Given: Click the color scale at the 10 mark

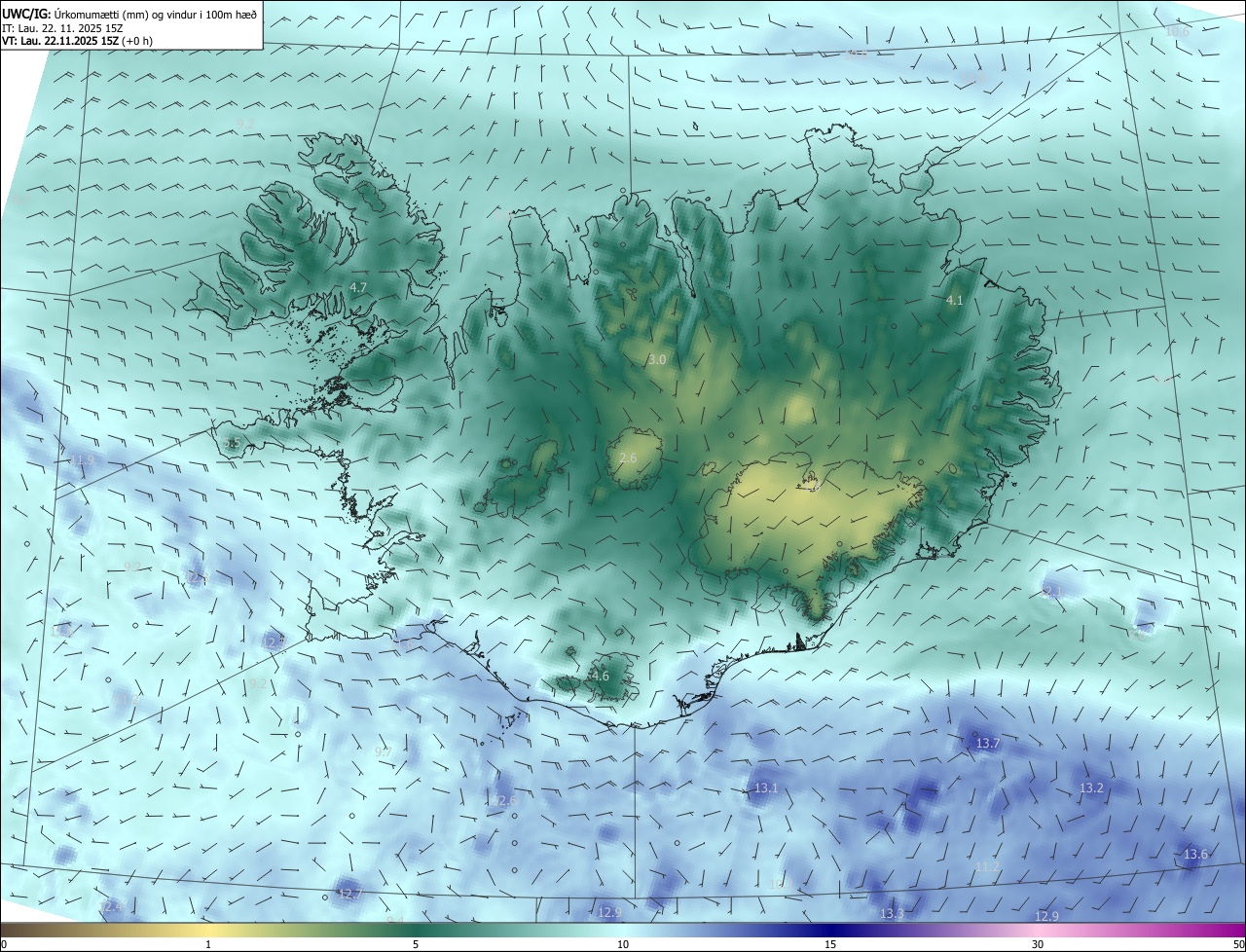Looking at the screenshot, I should [623, 945].
